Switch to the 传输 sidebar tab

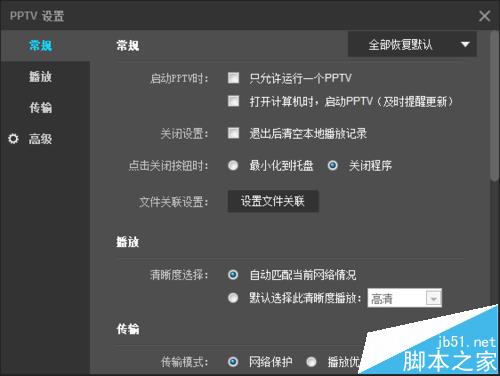point(40,108)
